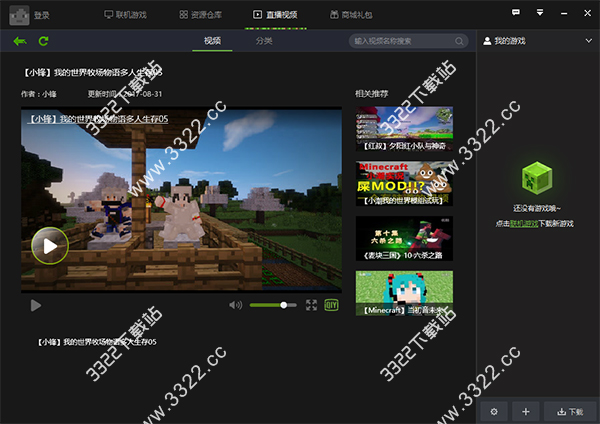The width and height of the screenshot is (600, 424).
Task: Select the 直播视频 tab
Action: (x=275, y=15)
